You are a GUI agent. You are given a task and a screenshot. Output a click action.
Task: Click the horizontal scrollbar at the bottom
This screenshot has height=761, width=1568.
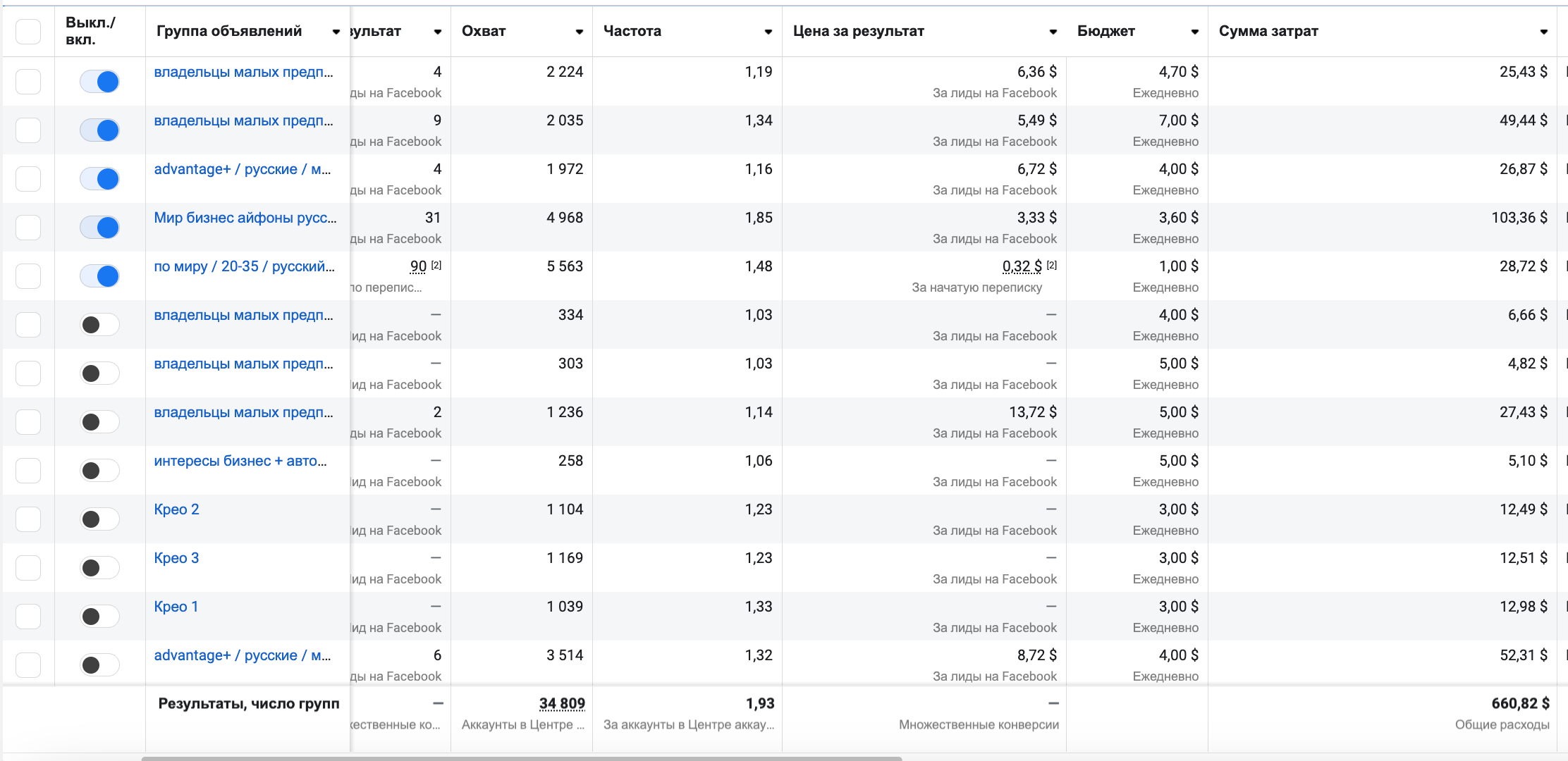point(522,758)
